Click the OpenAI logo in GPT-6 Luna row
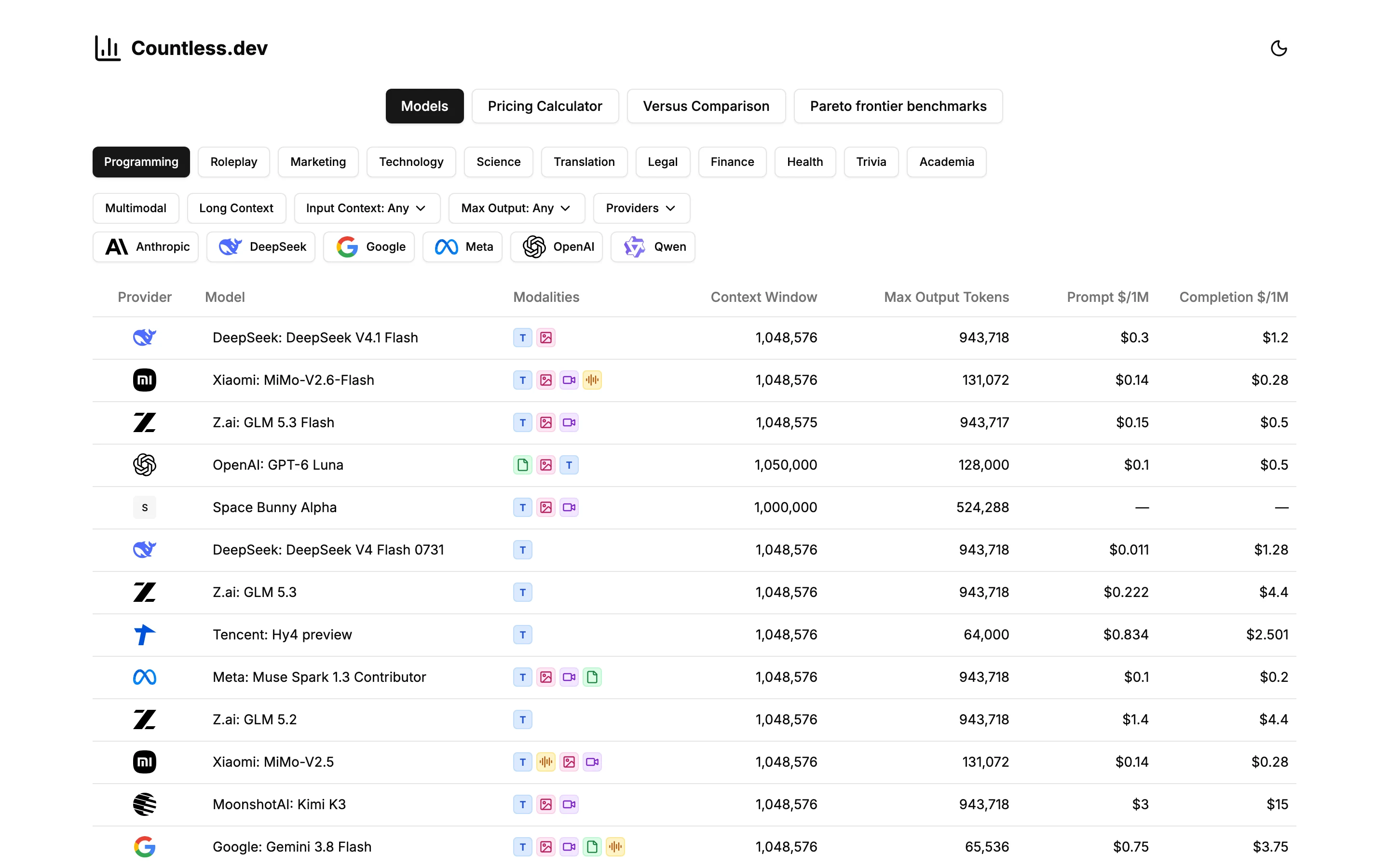1389x868 pixels. pyautogui.click(x=145, y=464)
